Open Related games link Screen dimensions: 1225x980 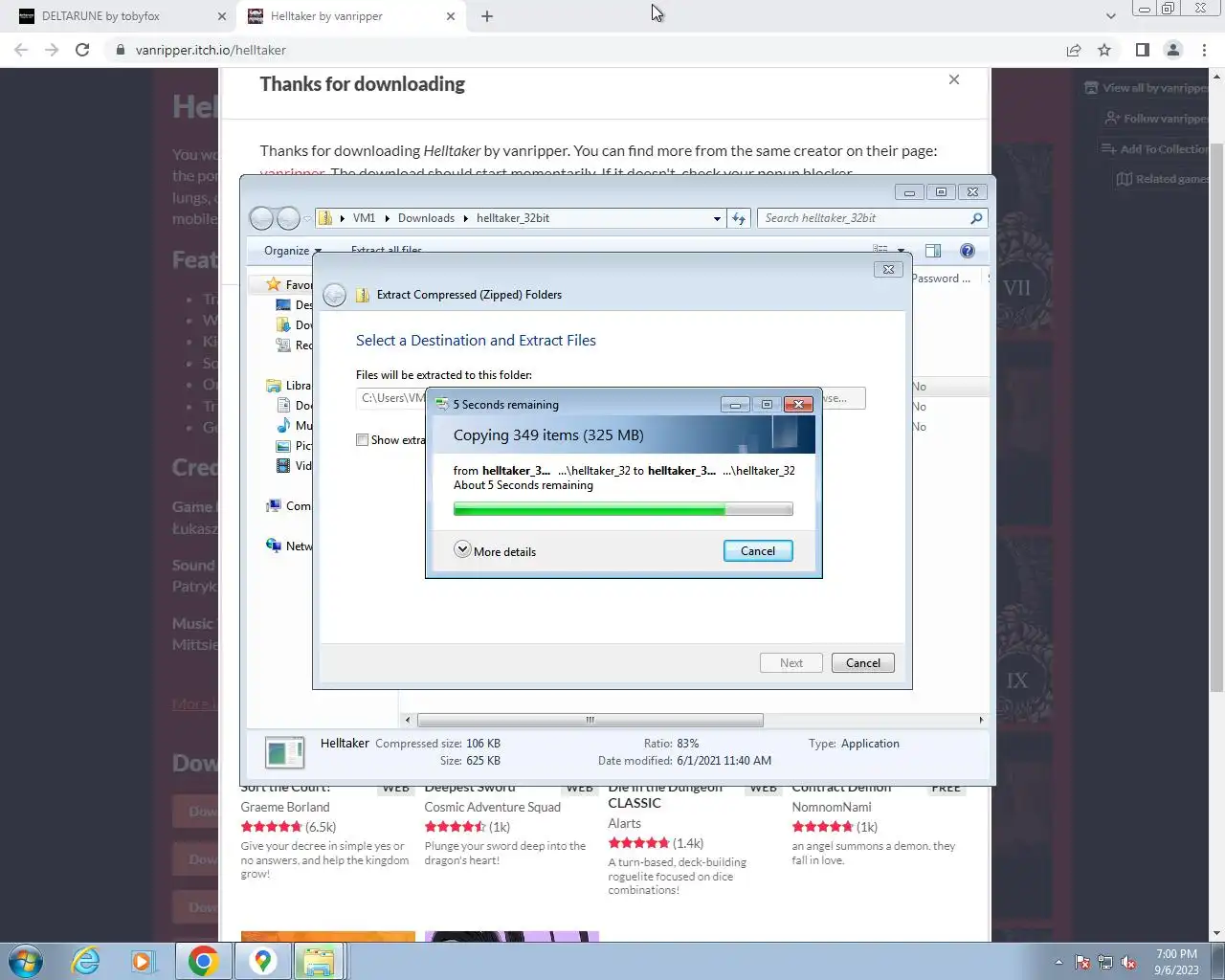point(1162,179)
